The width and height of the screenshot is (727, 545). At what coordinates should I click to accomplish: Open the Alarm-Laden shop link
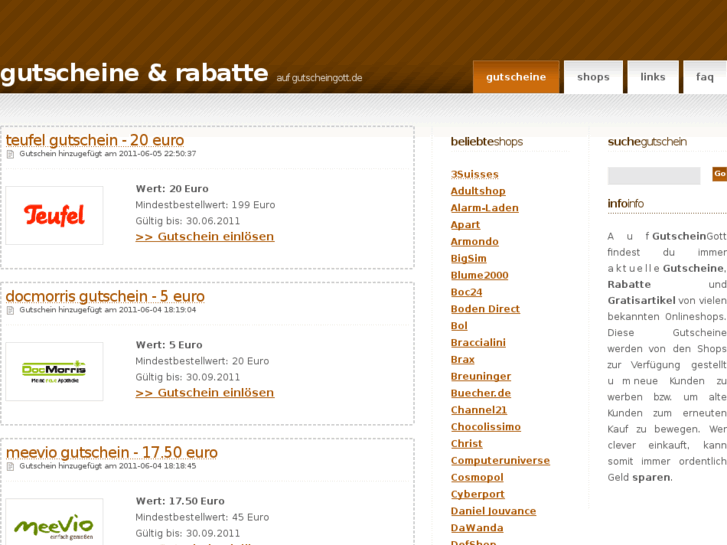(x=485, y=208)
